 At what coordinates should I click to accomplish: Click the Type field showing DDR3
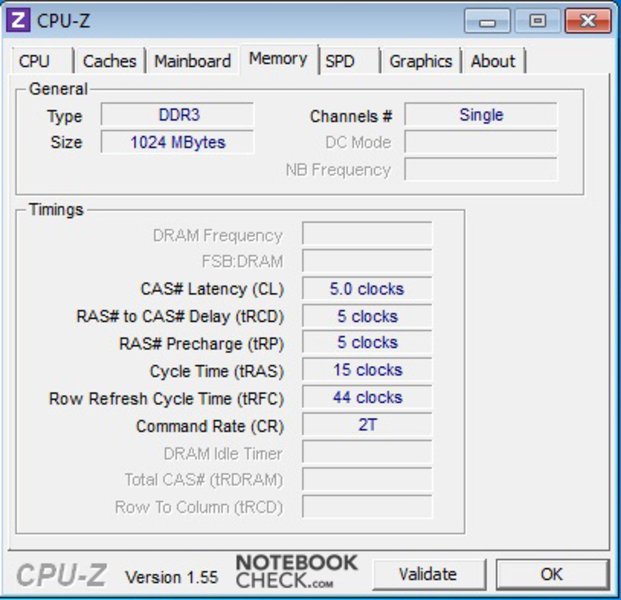click(x=177, y=115)
